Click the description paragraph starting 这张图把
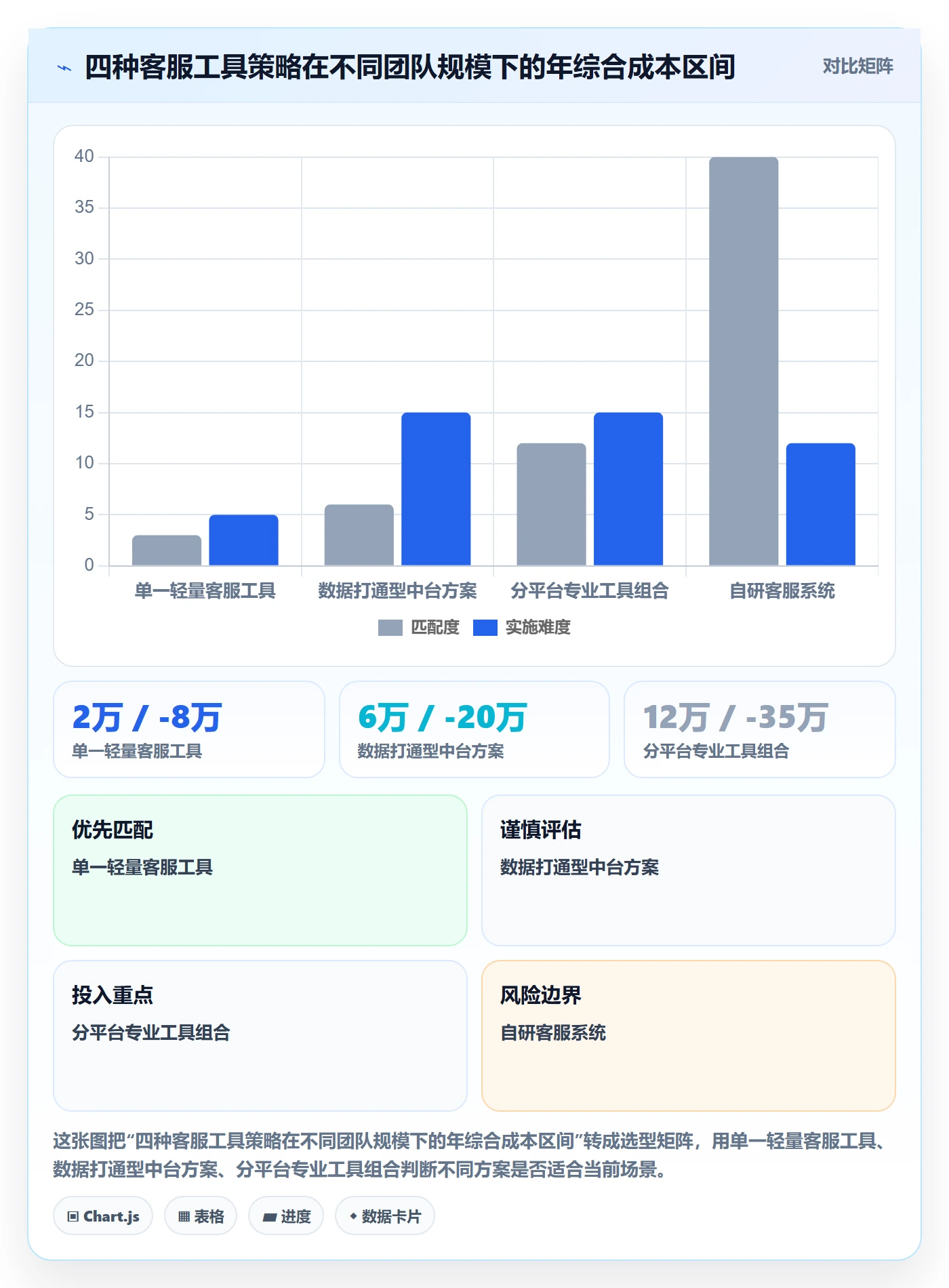 tap(471, 1155)
